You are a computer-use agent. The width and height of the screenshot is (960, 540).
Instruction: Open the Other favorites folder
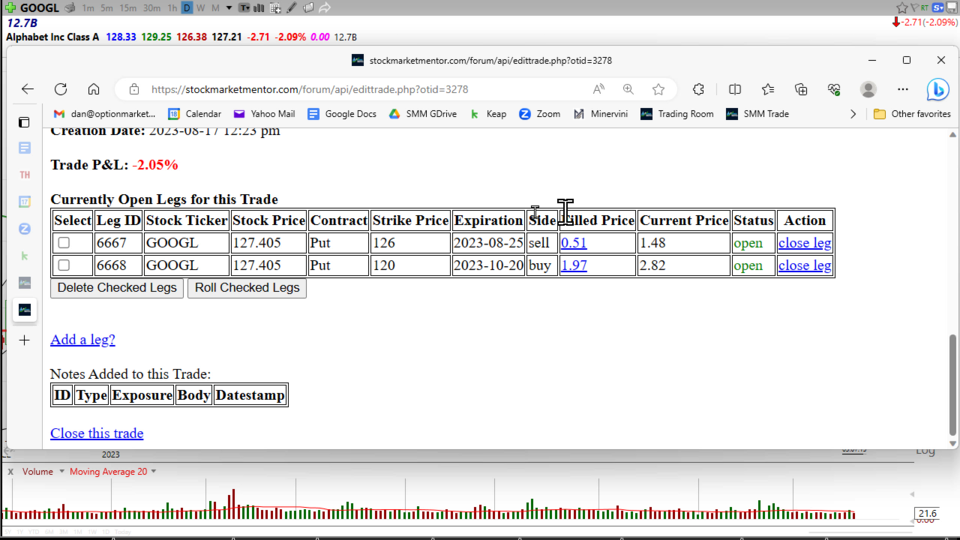912,114
